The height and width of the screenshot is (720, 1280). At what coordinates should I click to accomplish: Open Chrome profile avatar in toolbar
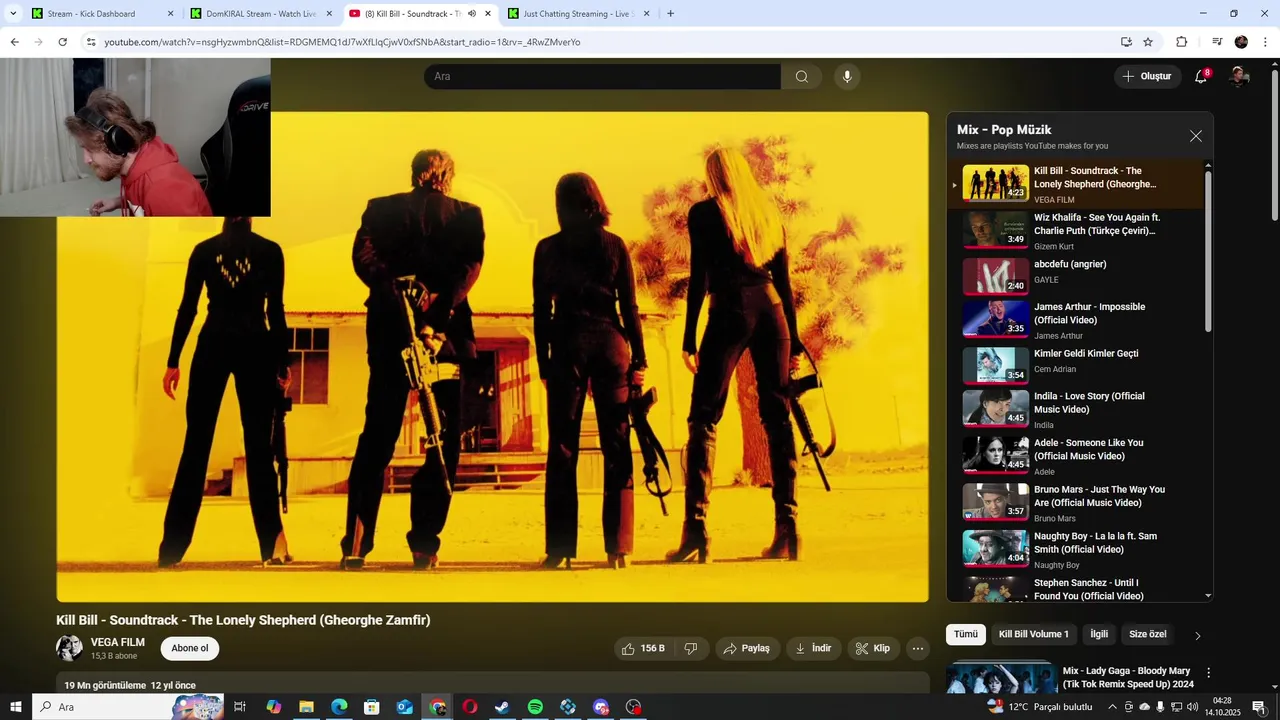pos(1241,42)
